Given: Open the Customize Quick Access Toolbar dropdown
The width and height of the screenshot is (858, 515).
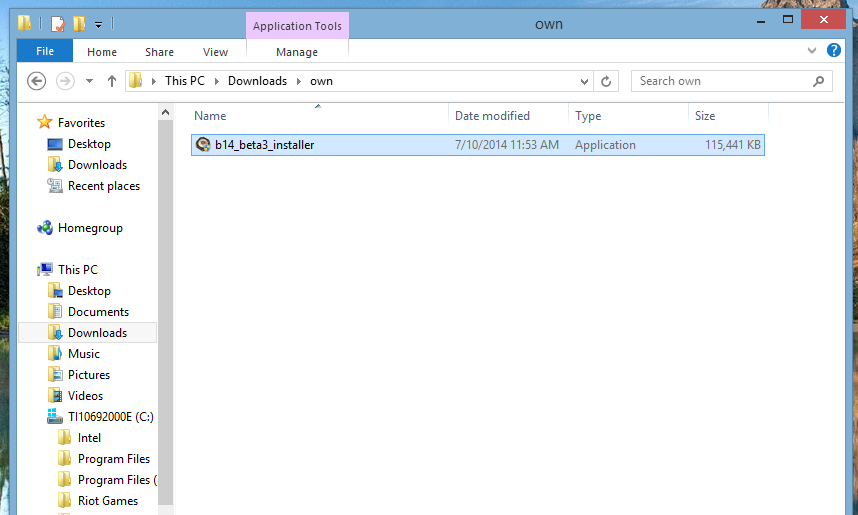Looking at the screenshot, I should (98, 25).
